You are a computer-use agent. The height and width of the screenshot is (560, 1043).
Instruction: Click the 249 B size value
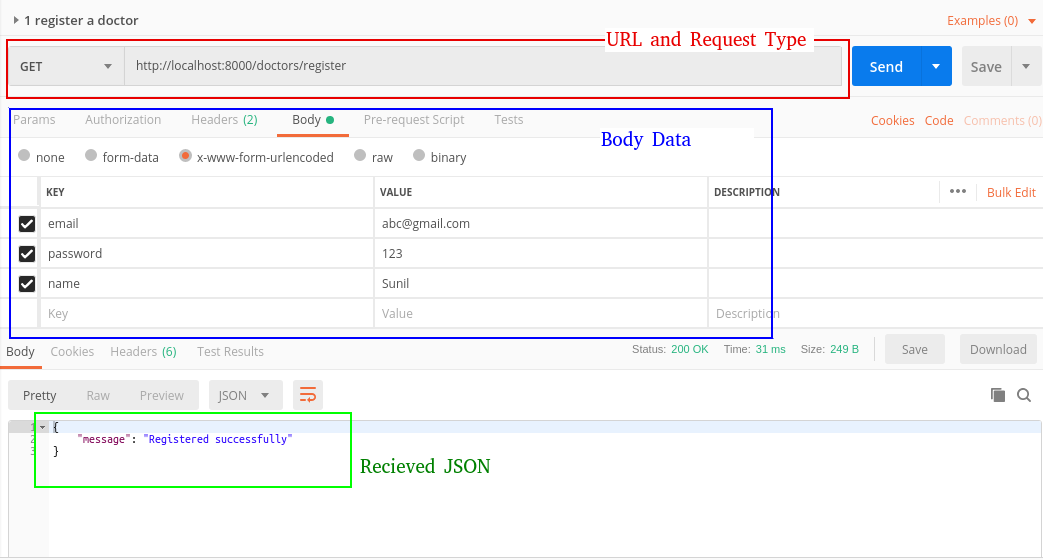(844, 349)
